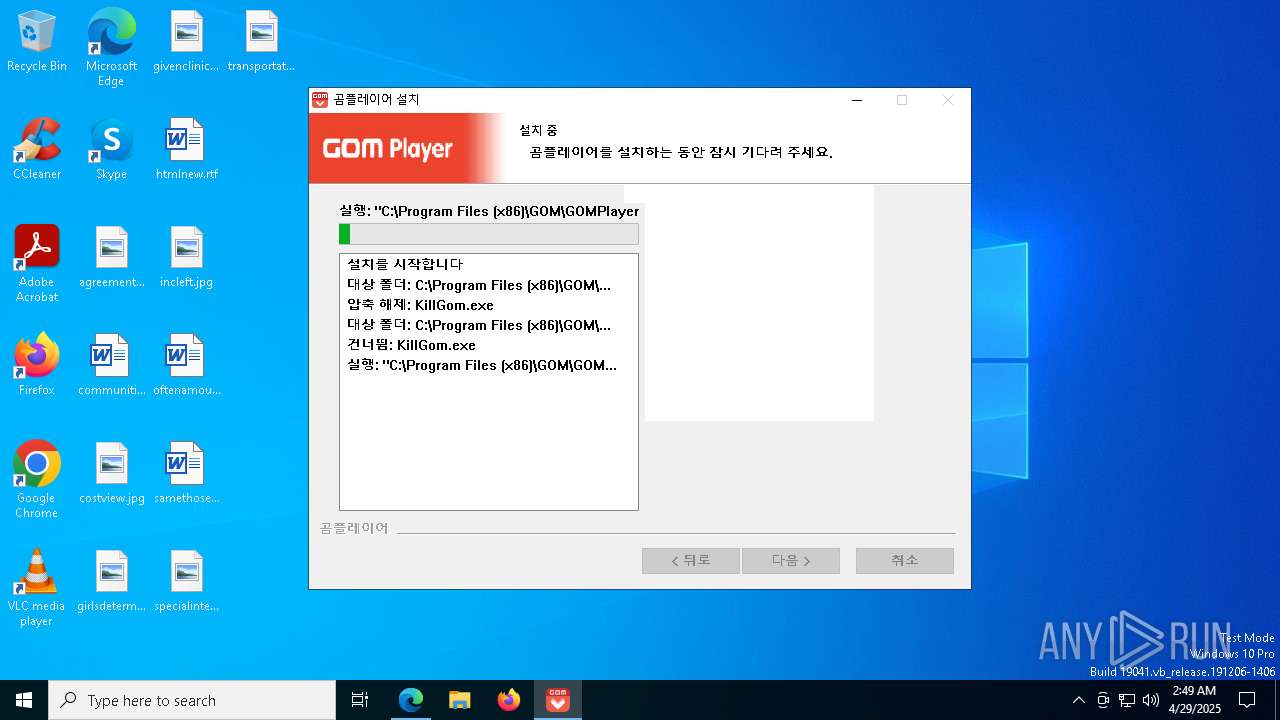Screen dimensions: 1280x720
Task: Open Firefox from the taskbar
Action: 509,700
